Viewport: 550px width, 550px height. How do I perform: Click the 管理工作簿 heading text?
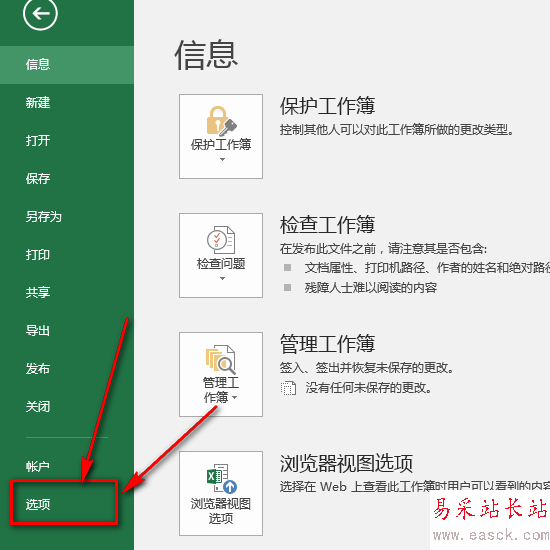(x=327, y=344)
